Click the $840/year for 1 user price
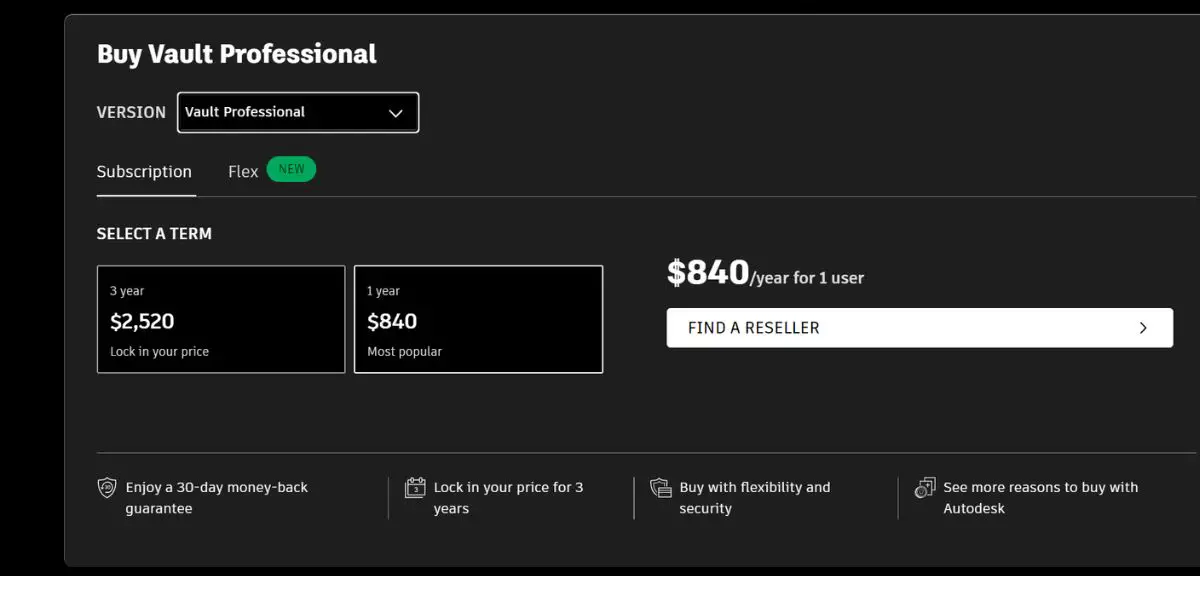1200x600 pixels. click(766, 273)
